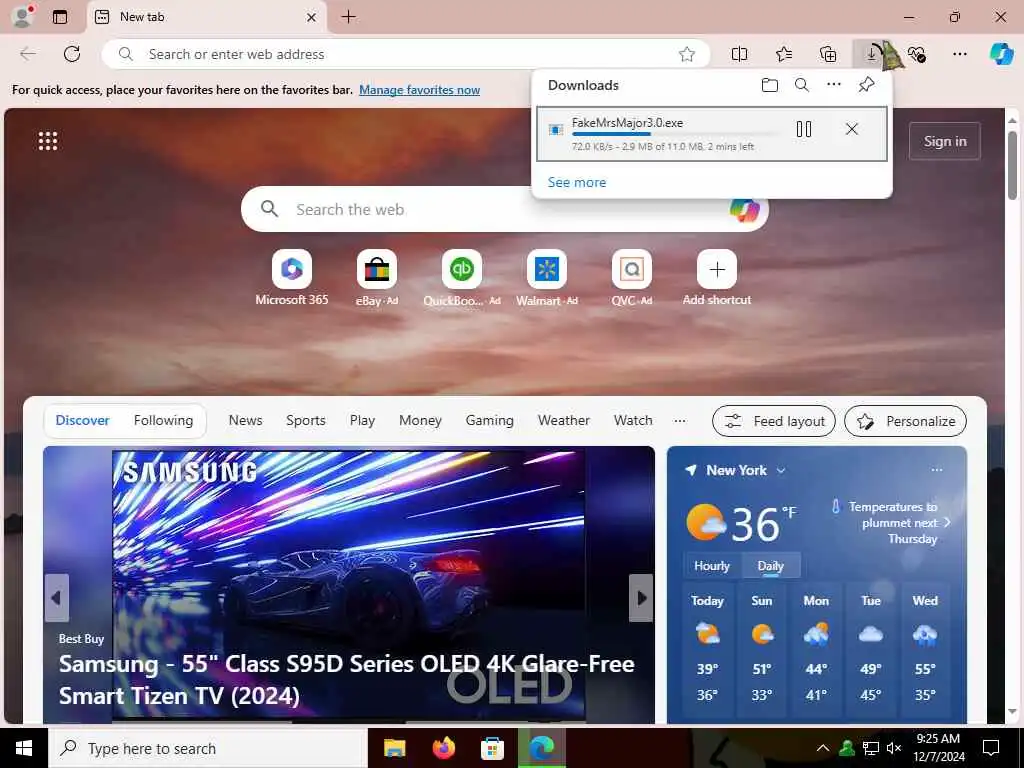The height and width of the screenshot is (768, 1024).
Task: Click Manage favorites now link
Action: (x=419, y=90)
